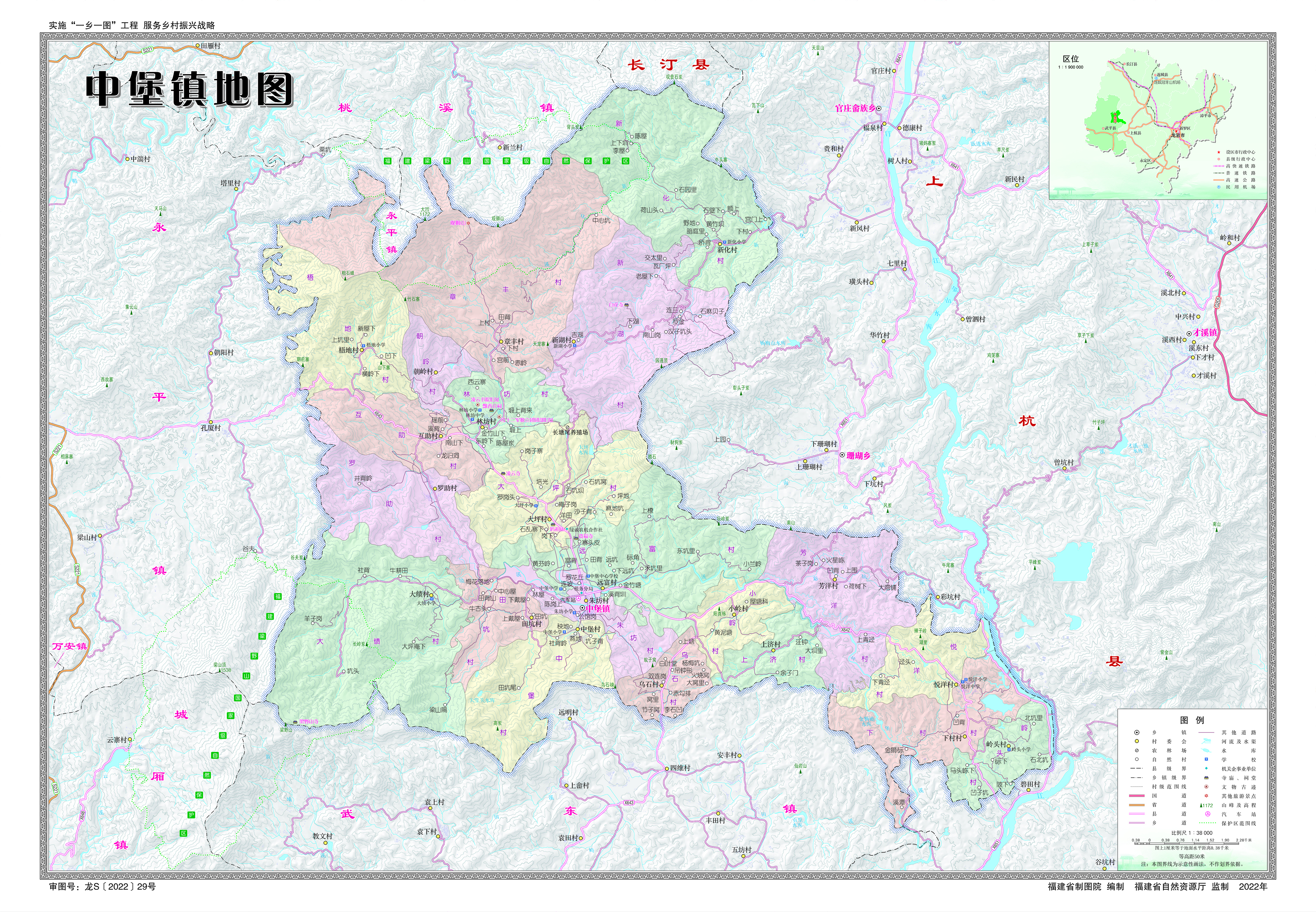Click the 珊瑚乡 township label

click(858, 455)
